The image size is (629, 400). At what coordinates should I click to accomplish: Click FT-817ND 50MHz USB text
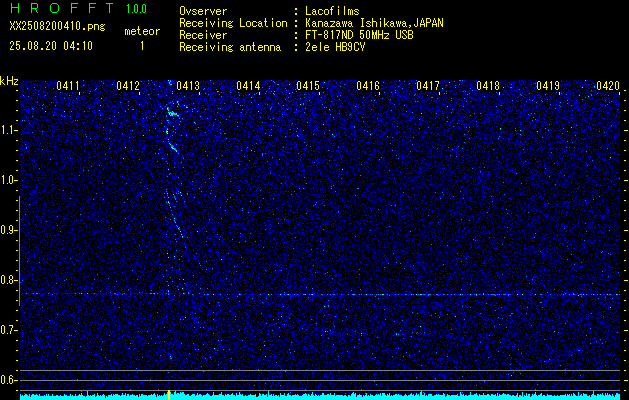pos(359,35)
